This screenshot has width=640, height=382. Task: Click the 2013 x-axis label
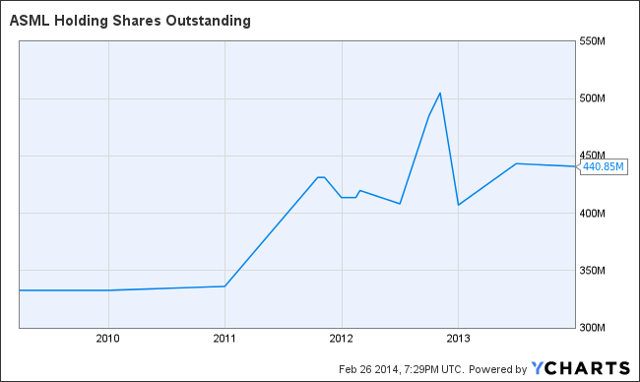click(x=458, y=338)
